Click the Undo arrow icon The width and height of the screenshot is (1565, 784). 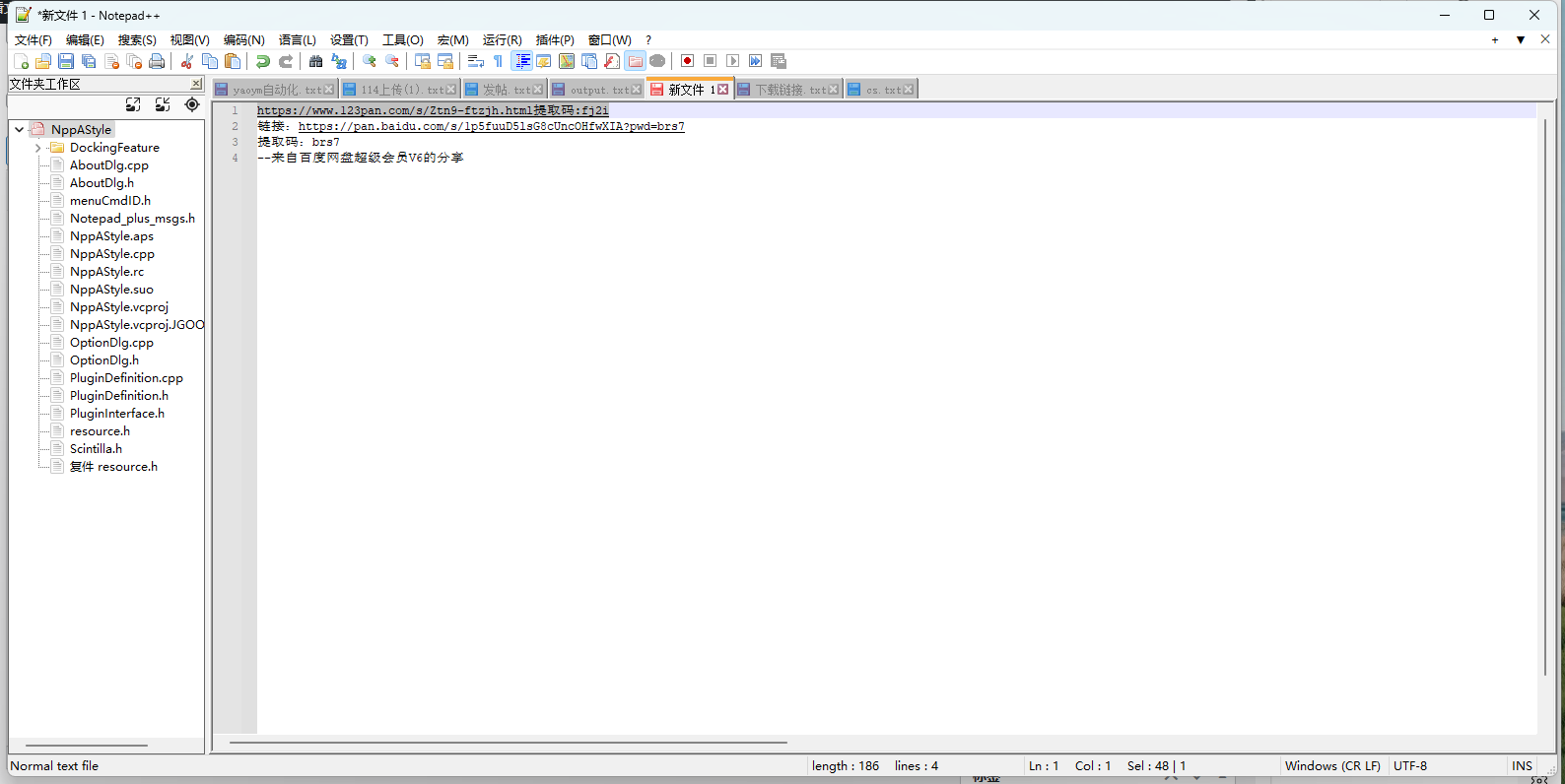[x=262, y=61]
